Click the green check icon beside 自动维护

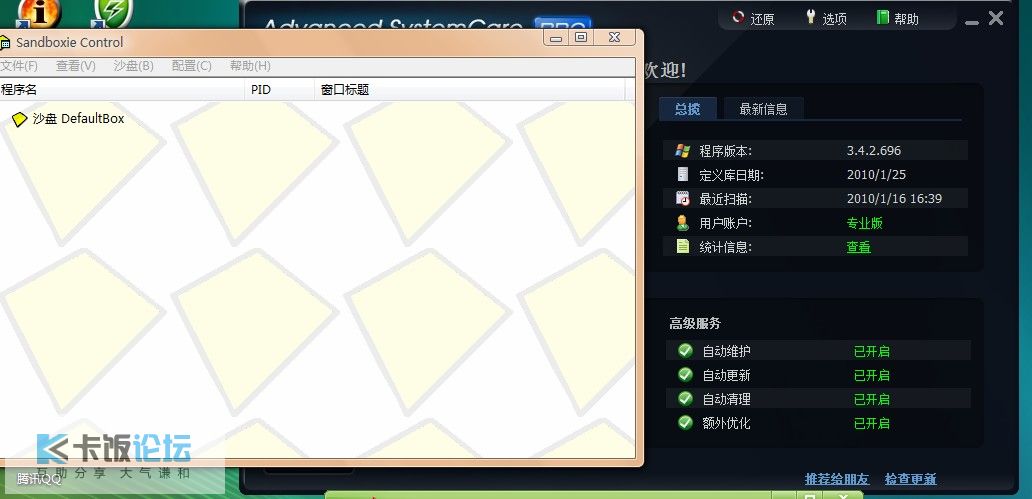[x=685, y=350]
